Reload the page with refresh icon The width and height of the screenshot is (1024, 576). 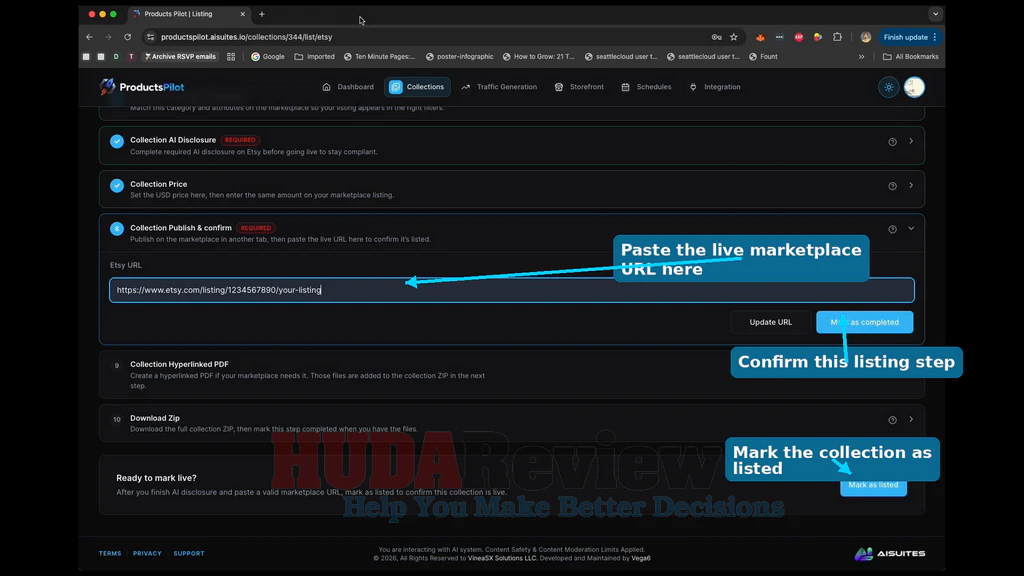click(x=128, y=37)
